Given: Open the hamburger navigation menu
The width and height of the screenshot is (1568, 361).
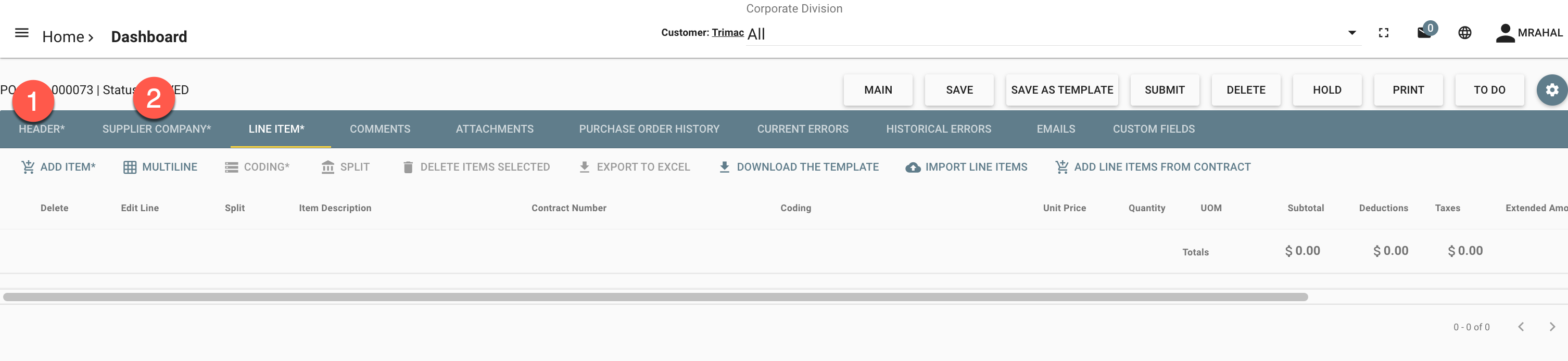Looking at the screenshot, I should point(22,33).
